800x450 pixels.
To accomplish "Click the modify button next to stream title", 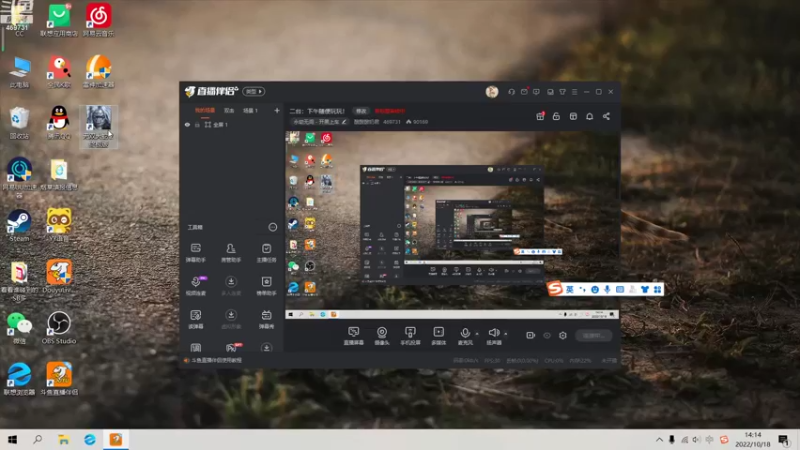I will [361, 111].
